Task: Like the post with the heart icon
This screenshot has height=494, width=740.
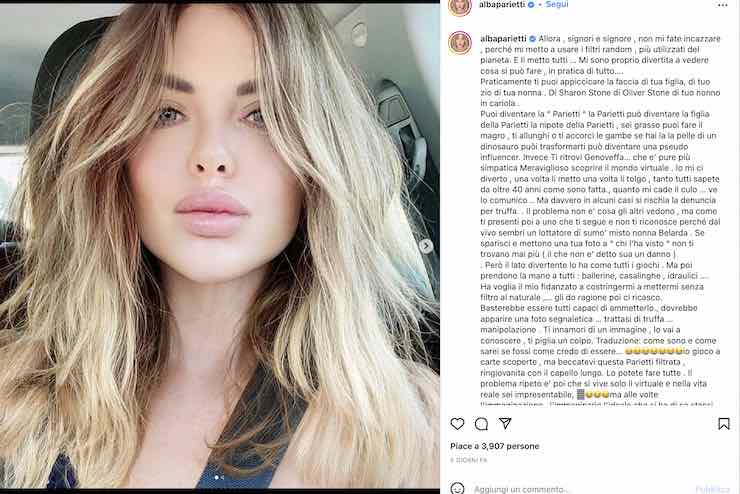Action: [457, 424]
